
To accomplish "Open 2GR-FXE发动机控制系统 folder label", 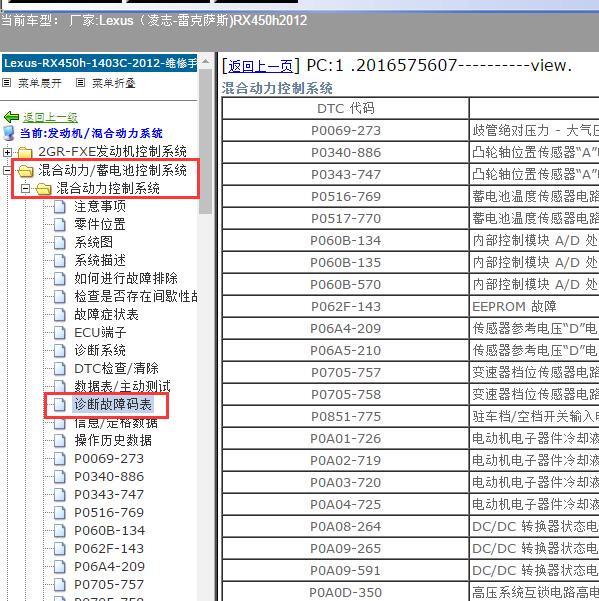I will [x=112, y=152].
